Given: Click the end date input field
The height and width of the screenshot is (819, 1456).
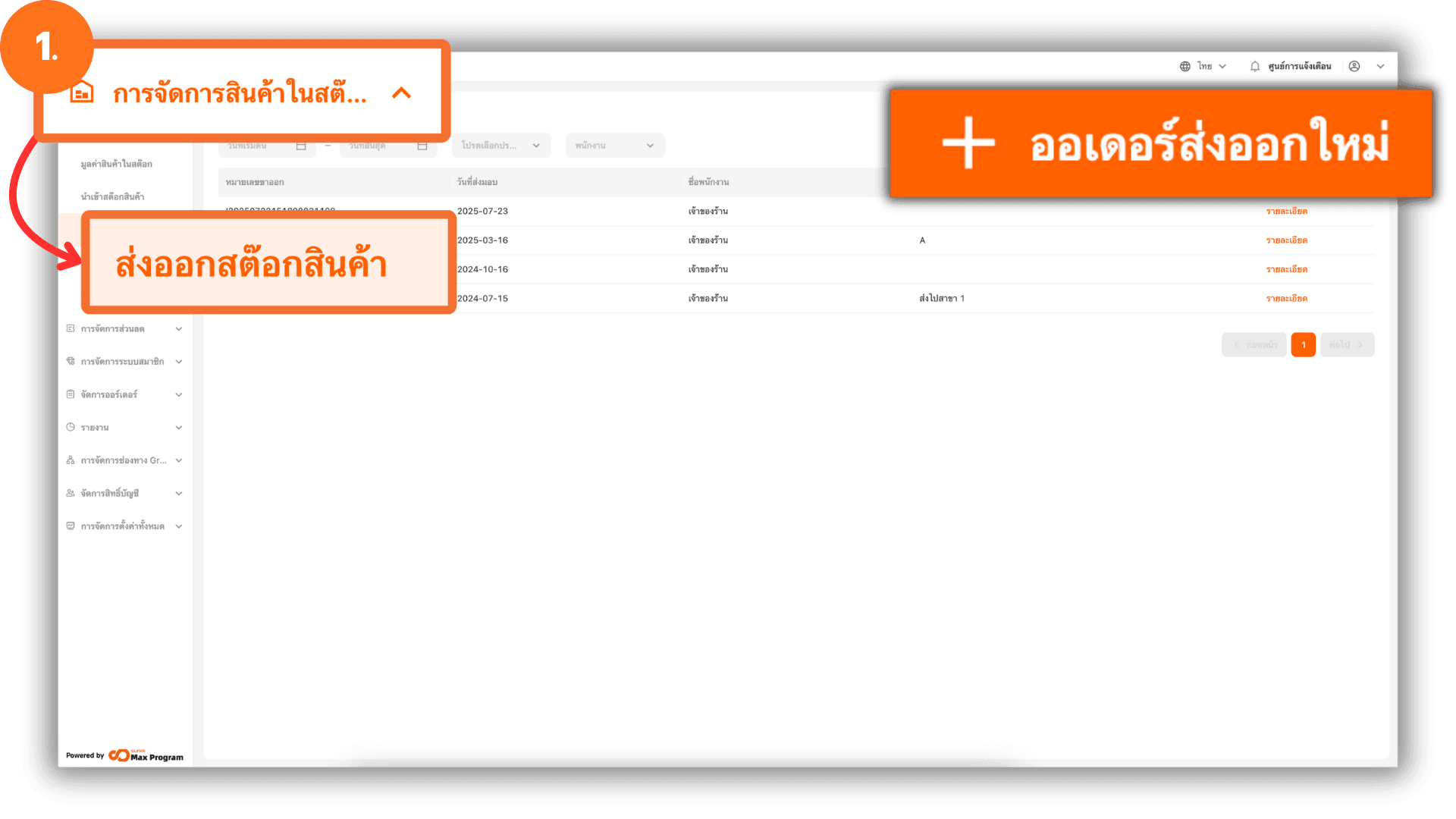Looking at the screenshot, I should (x=383, y=146).
